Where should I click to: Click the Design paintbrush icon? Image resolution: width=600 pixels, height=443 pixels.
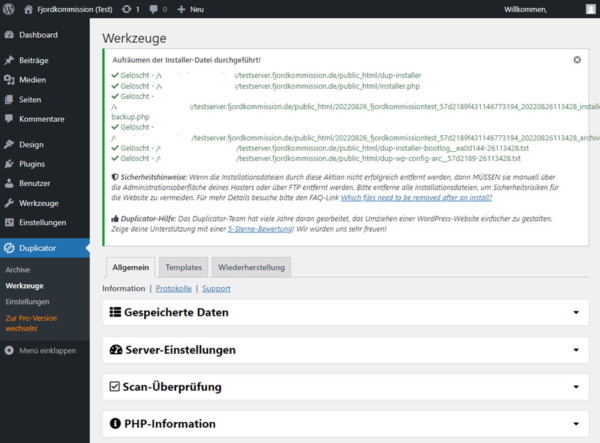[x=9, y=144]
